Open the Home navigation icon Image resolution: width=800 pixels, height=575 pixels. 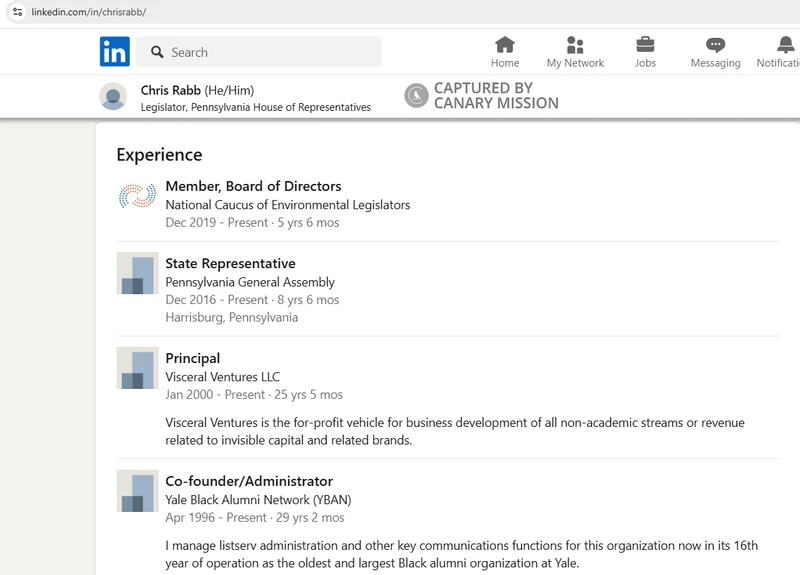coord(505,45)
